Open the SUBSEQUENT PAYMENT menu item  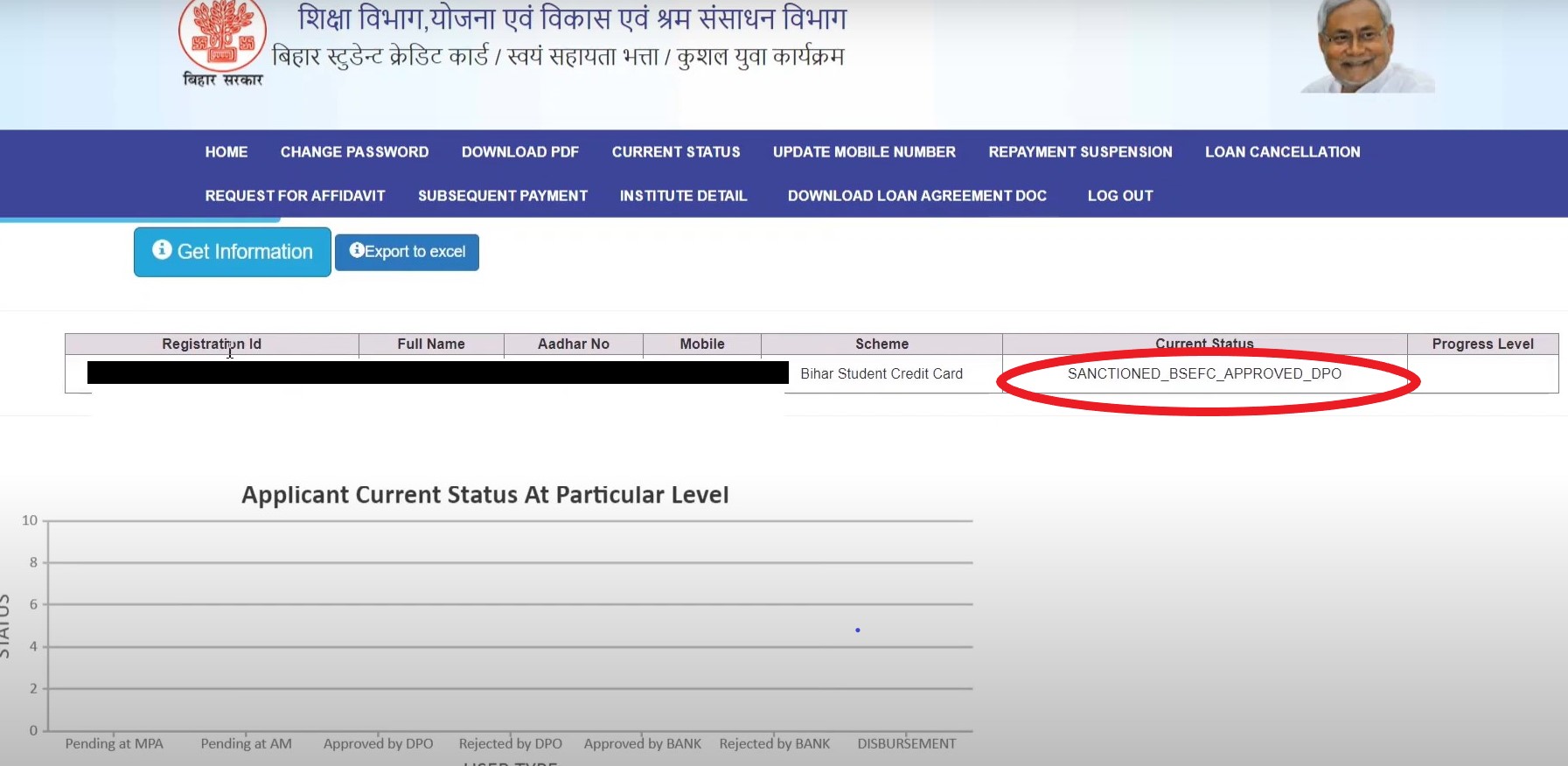click(503, 196)
